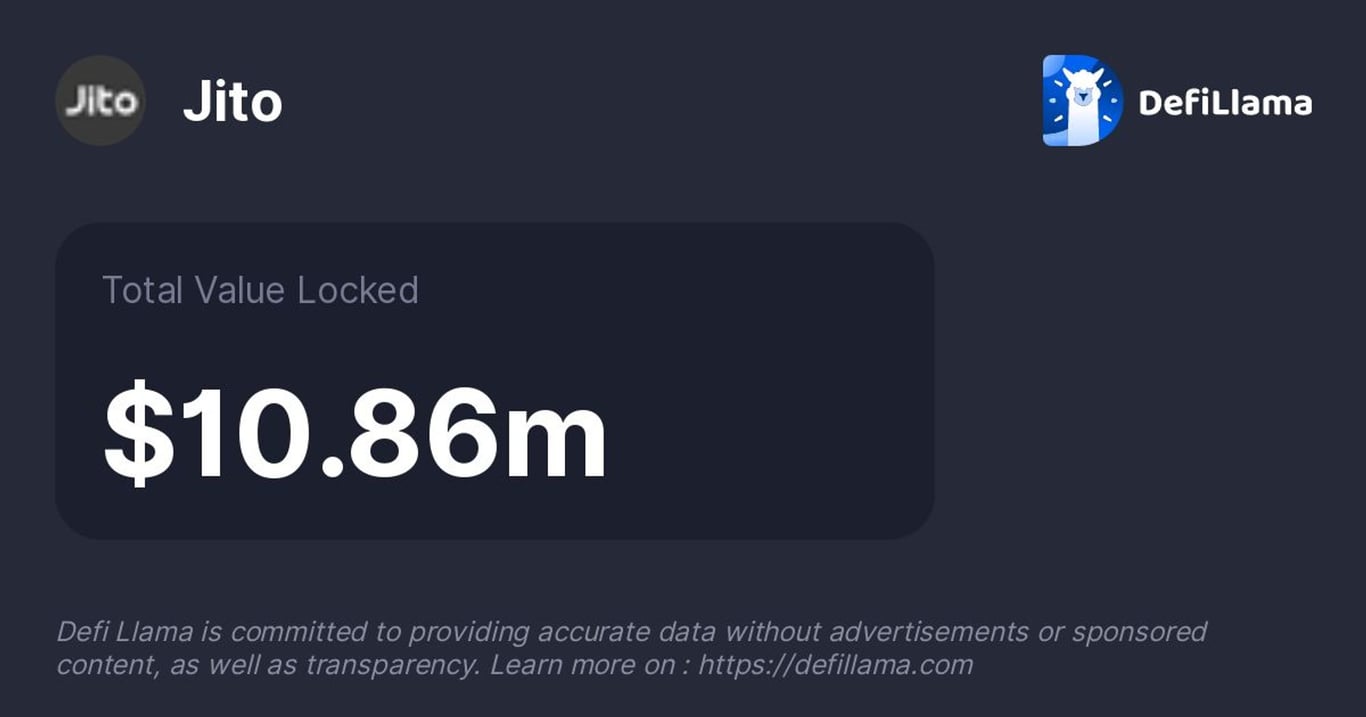Click the $10.86m TVL figure
1366x717 pixels.
coord(355,432)
